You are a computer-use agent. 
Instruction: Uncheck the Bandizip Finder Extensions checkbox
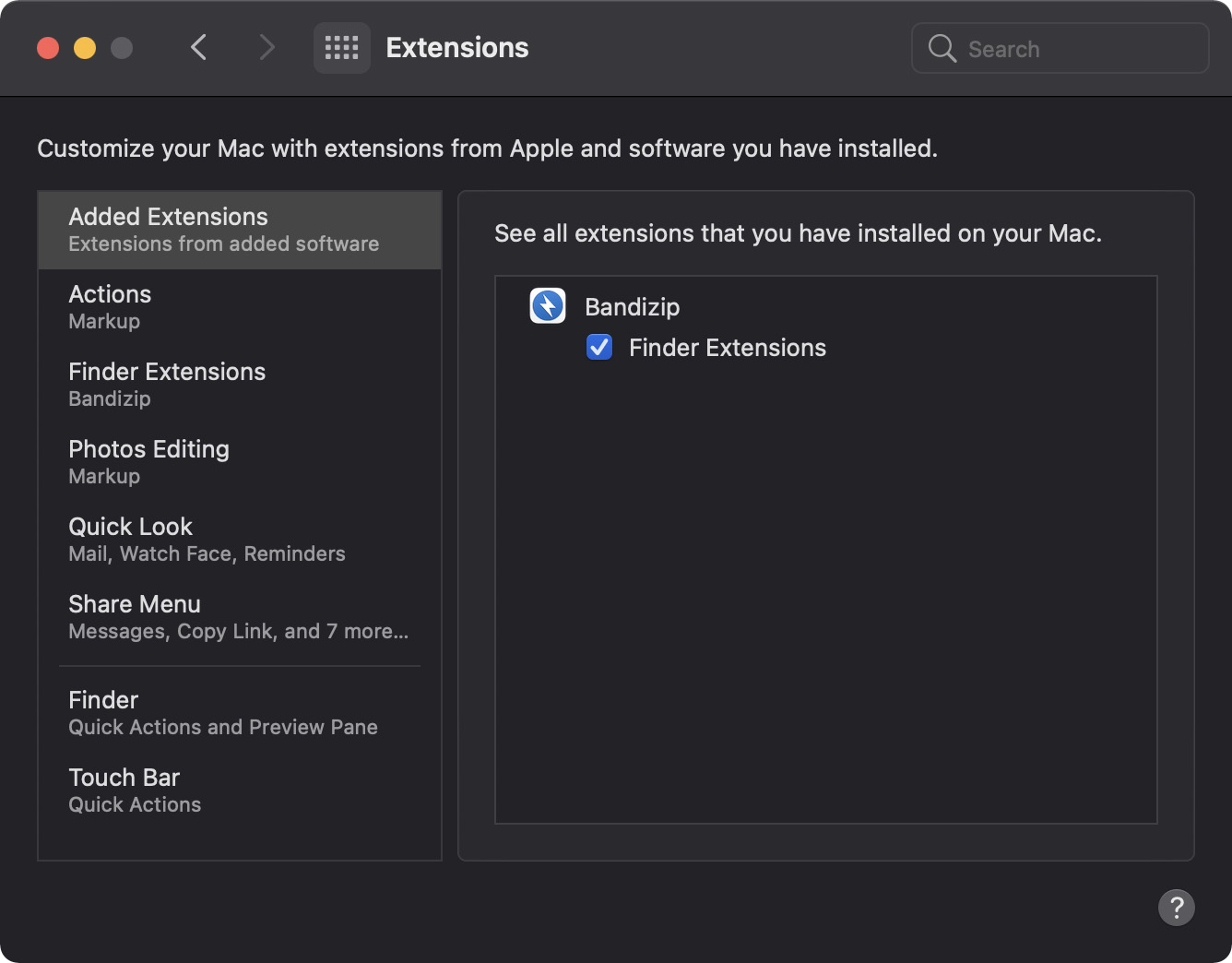[x=599, y=348]
